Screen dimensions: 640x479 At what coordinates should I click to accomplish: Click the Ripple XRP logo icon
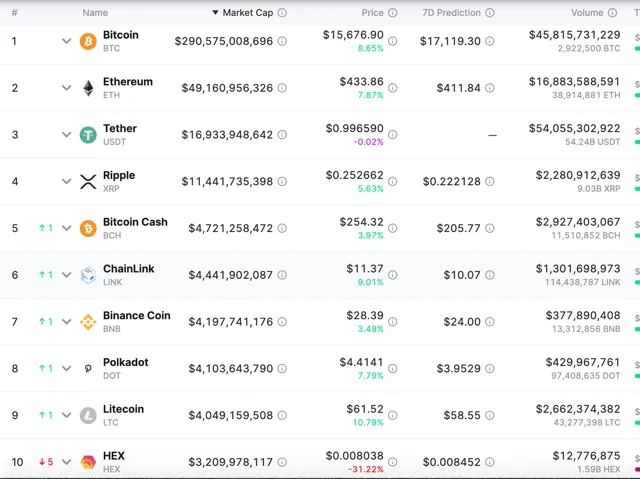(88, 182)
